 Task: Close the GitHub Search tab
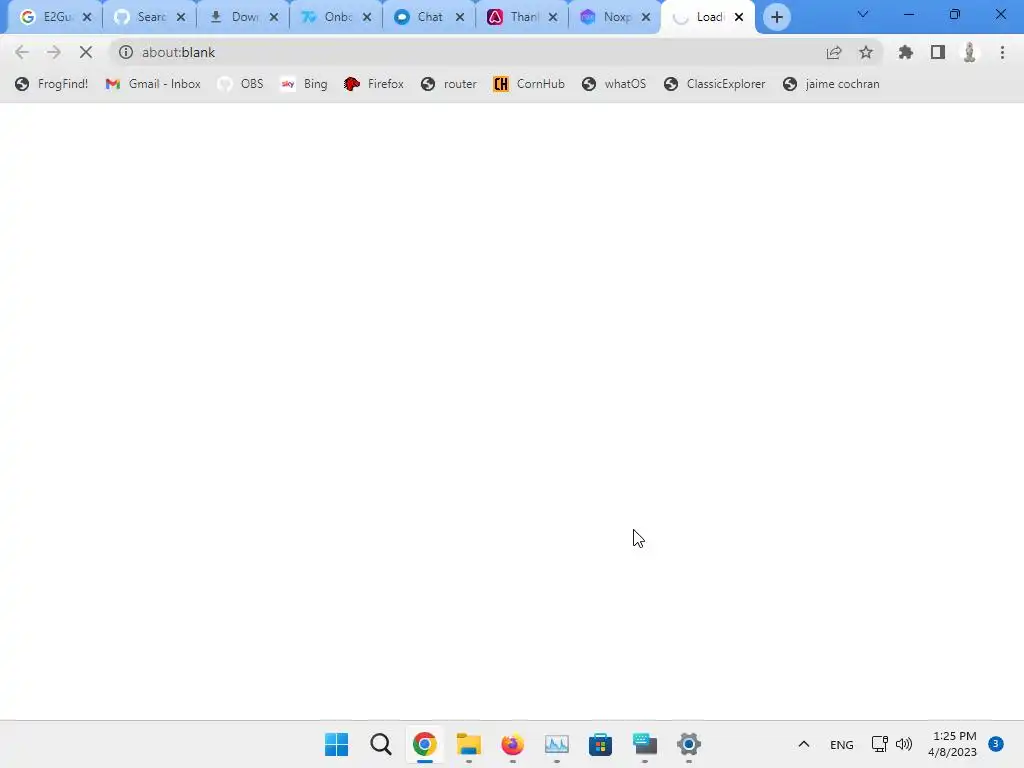[181, 17]
